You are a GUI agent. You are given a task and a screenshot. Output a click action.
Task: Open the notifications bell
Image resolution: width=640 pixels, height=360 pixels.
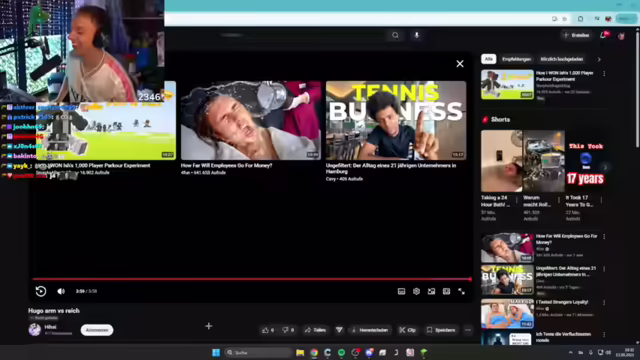603,35
